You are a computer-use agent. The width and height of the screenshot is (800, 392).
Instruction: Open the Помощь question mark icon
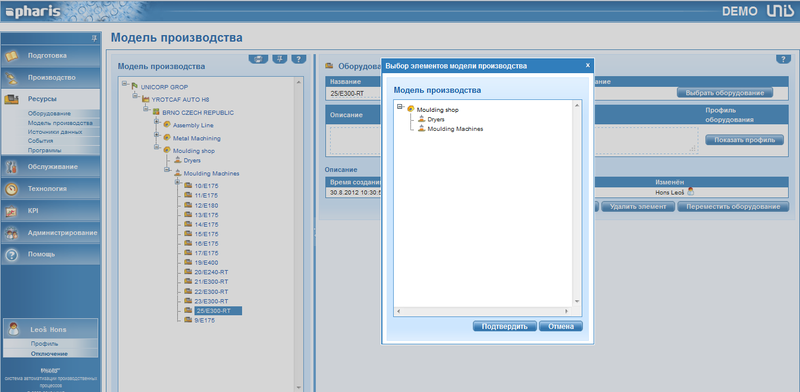pos(11,255)
